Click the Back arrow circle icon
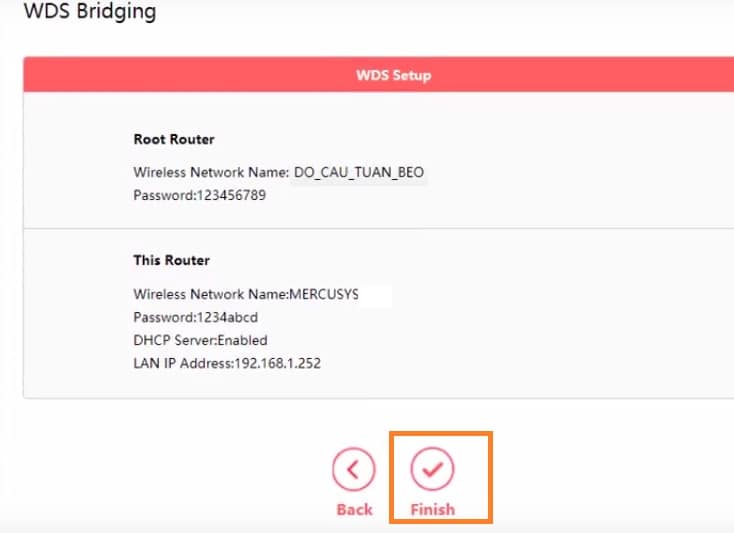Image resolution: width=734 pixels, height=533 pixels. click(354, 469)
